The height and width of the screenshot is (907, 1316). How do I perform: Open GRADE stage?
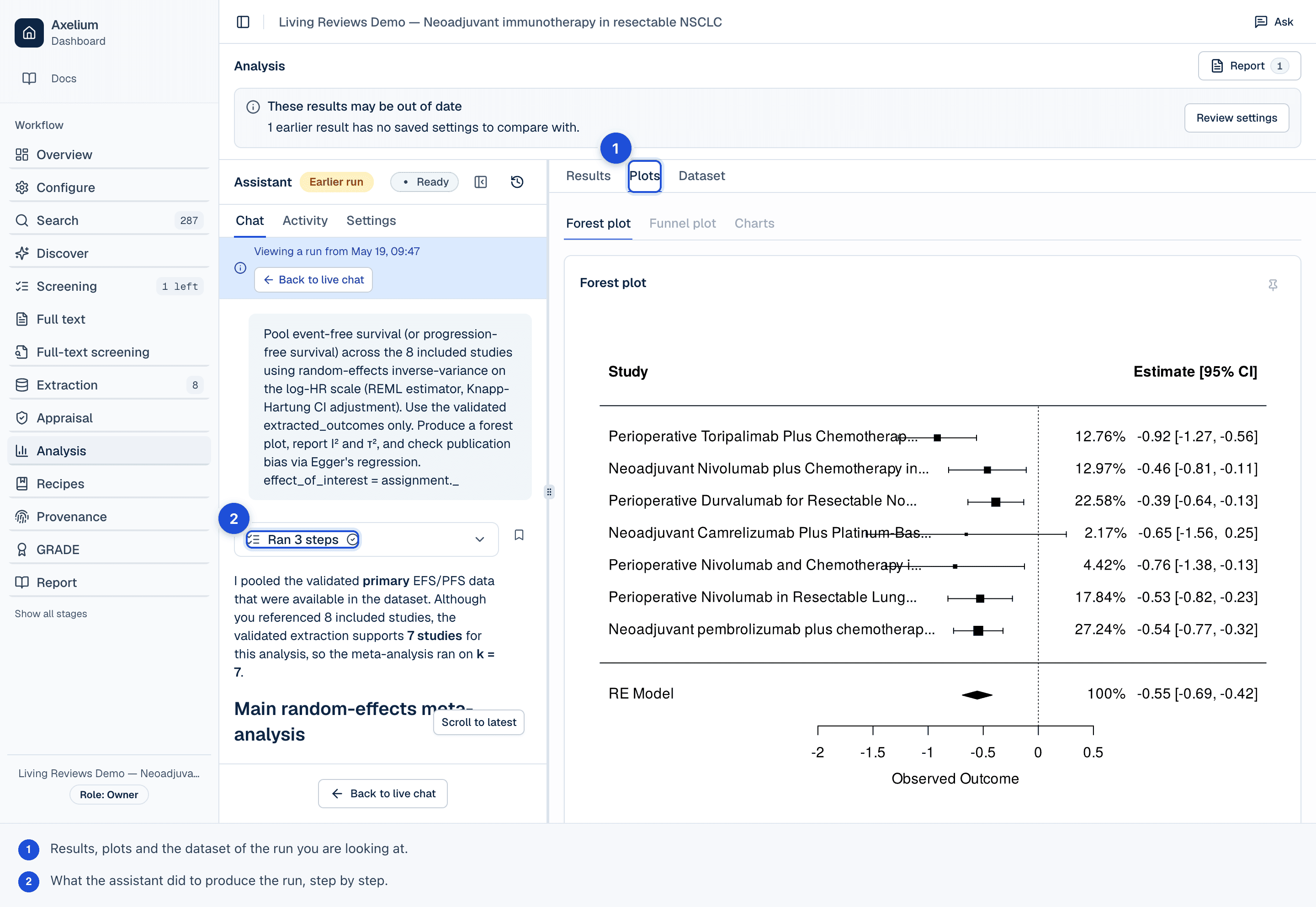point(109,550)
